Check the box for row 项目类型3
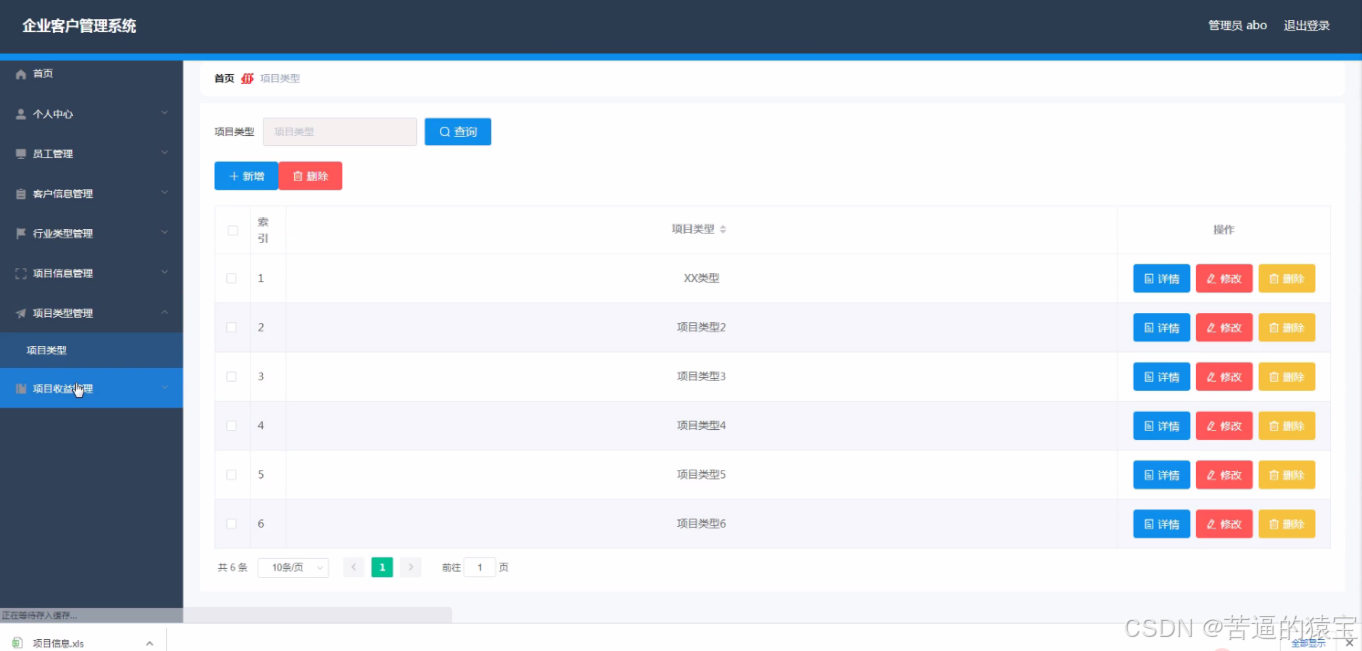Image resolution: width=1362 pixels, height=651 pixels. coord(232,376)
